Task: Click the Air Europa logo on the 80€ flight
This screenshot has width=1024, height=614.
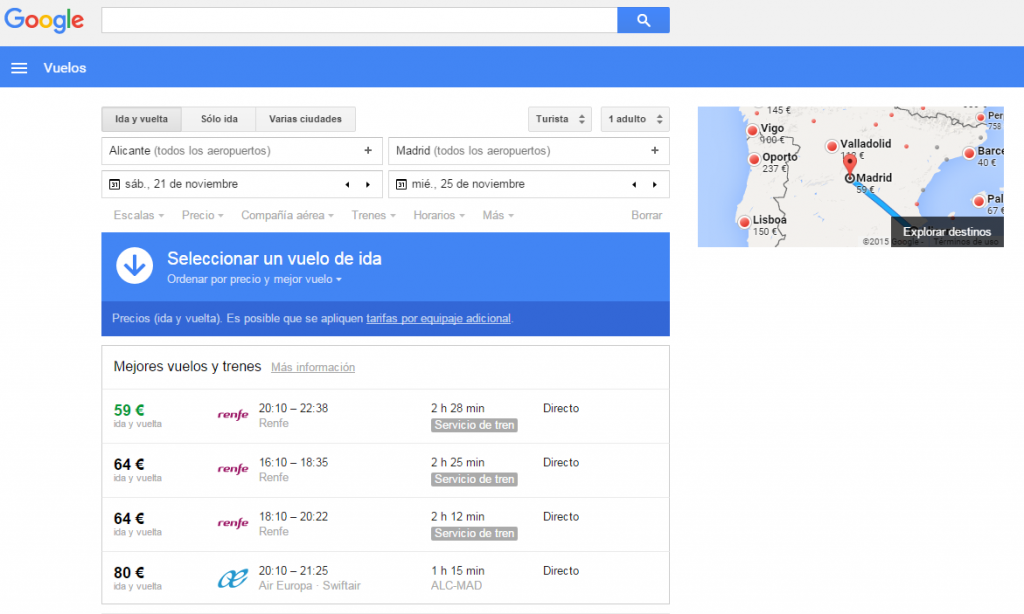Action: pyautogui.click(x=230, y=577)
